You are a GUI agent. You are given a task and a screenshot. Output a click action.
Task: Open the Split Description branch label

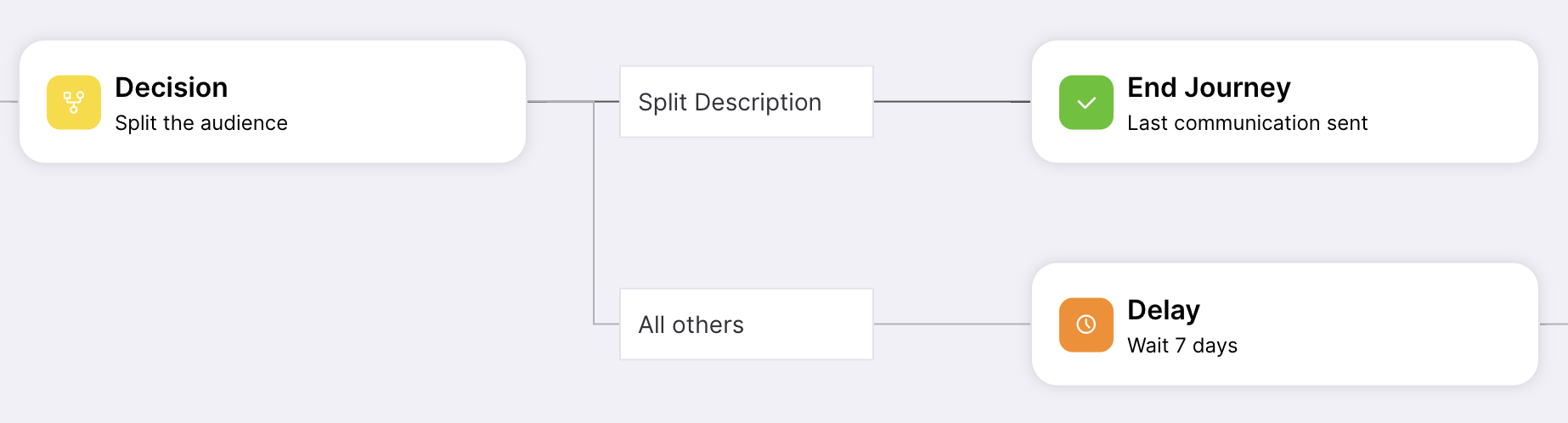pos(747,102)
